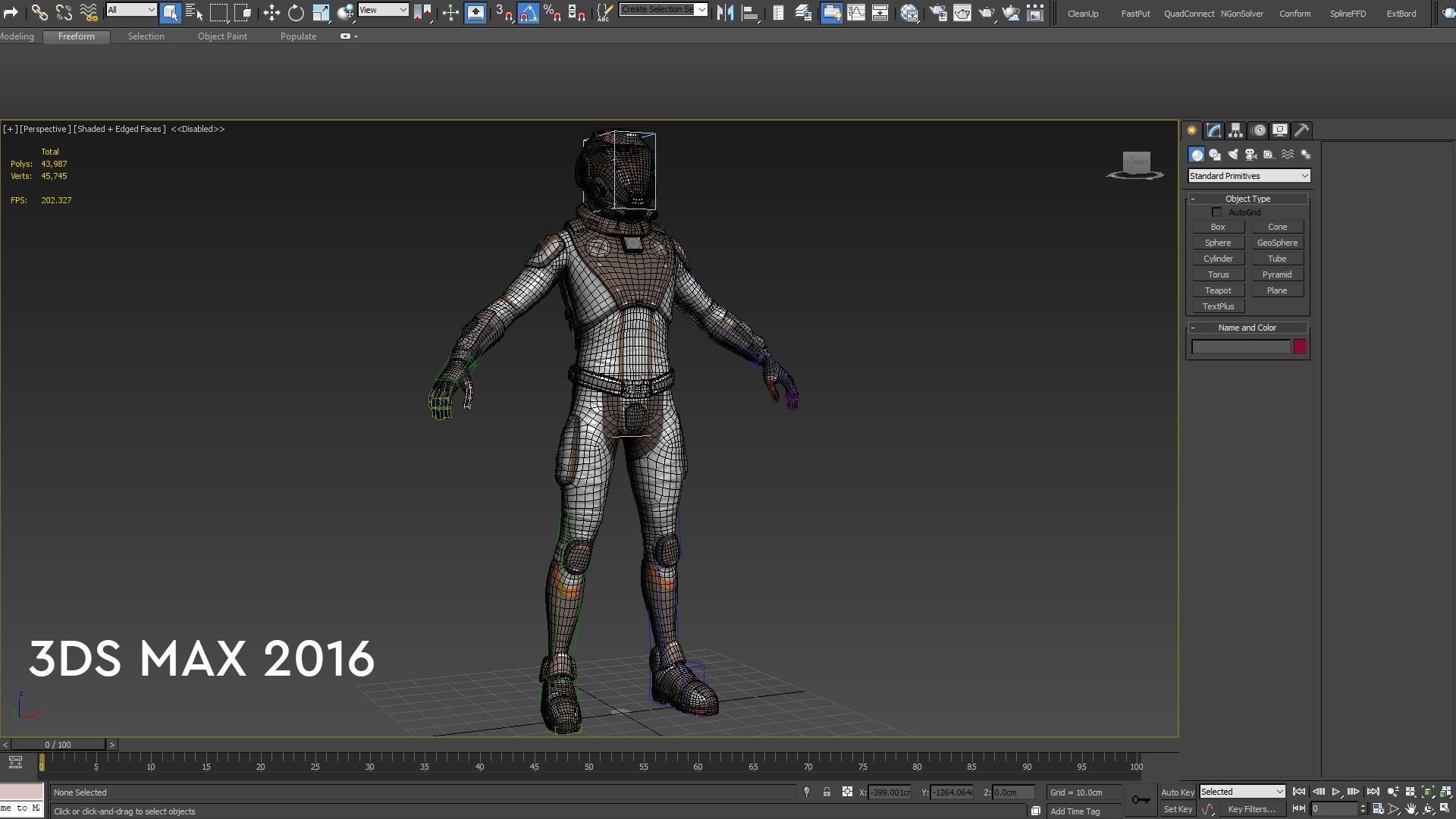Click the Unlink Selection icon
This screenshot has height=819, width=1456.
tap(64, 12)
